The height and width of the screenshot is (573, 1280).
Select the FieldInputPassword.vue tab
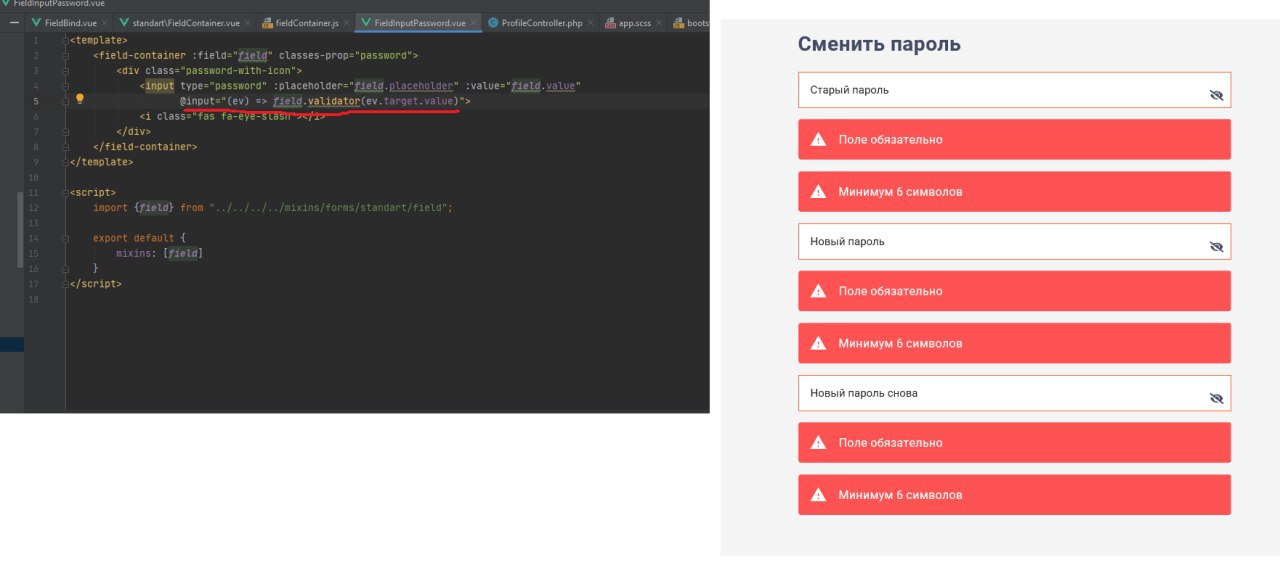(x=419, y=22)
